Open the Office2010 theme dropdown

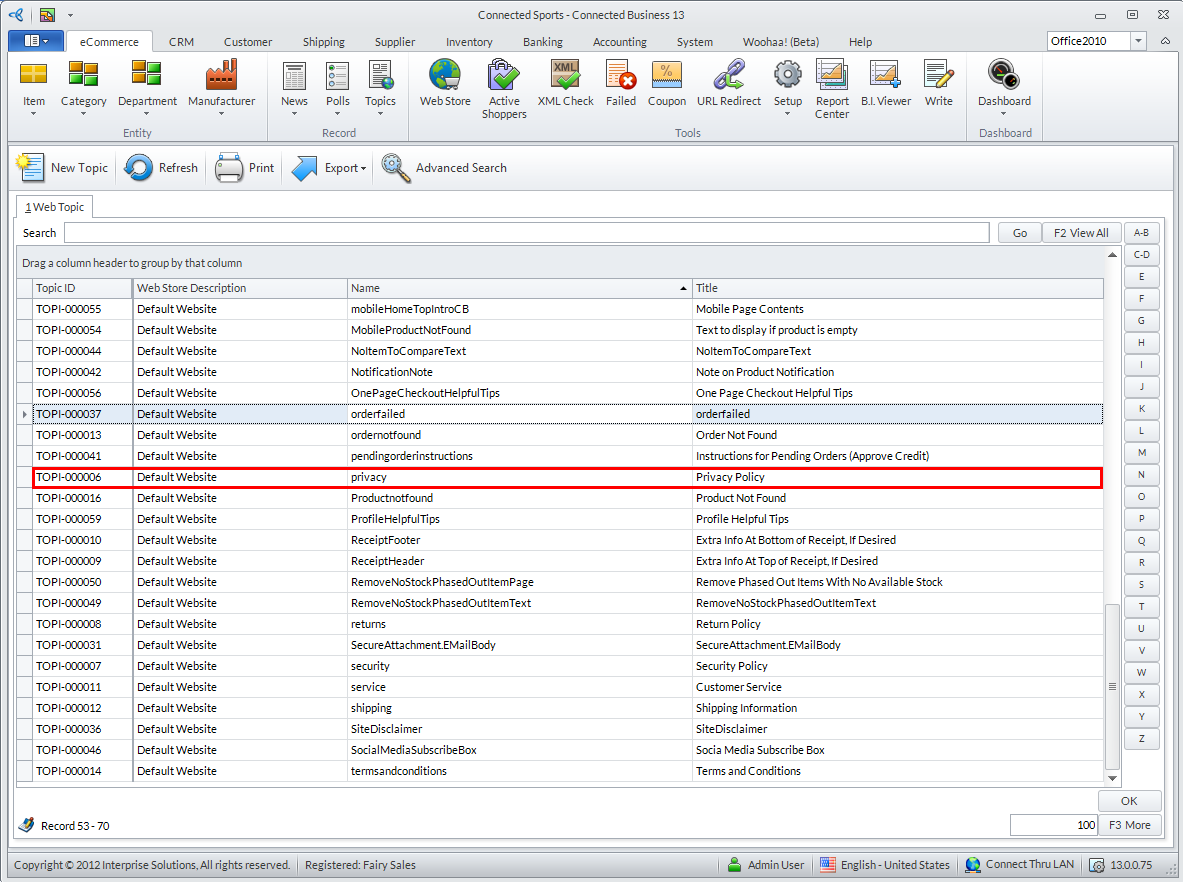tap(1138, 41)
